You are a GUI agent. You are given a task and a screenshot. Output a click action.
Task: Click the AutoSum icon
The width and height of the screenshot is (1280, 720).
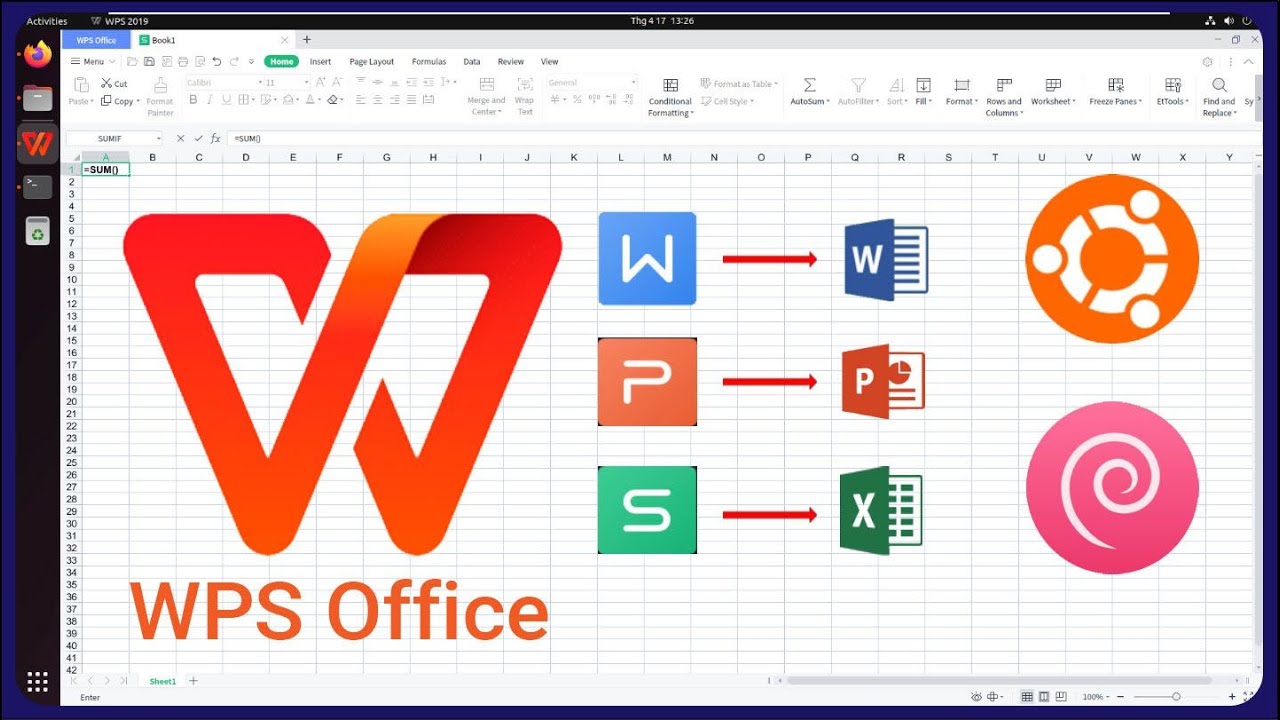coord(809,85)
